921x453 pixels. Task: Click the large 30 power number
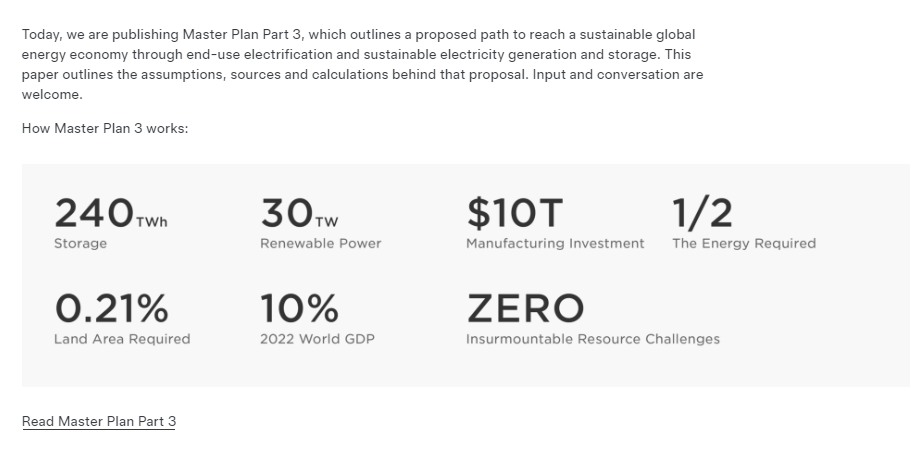(286, 213)
